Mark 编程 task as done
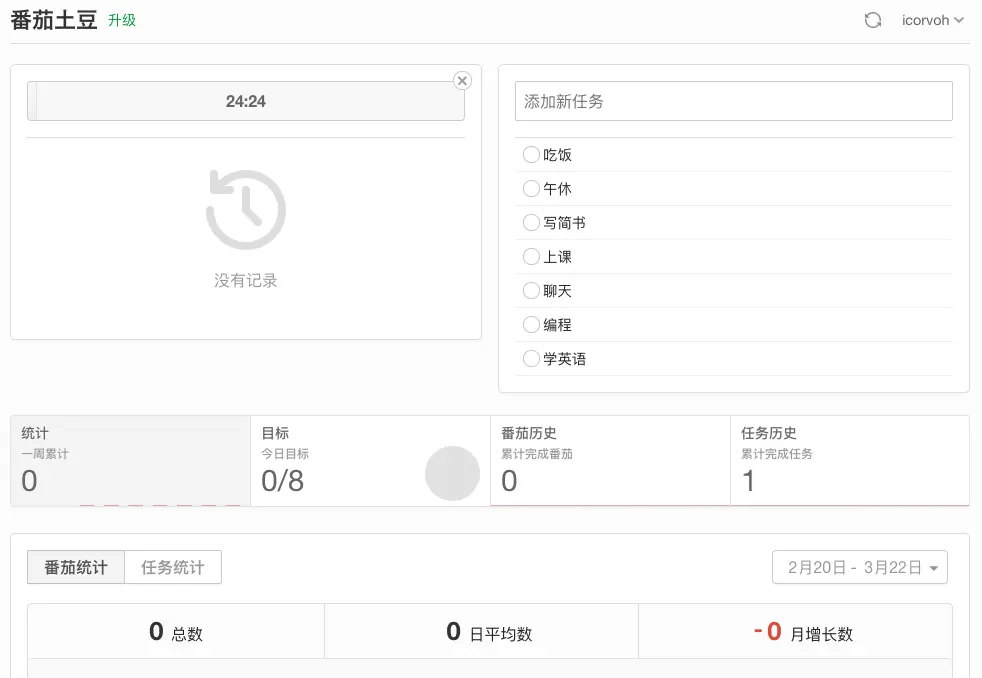The image size is (982, 678). 531,324
